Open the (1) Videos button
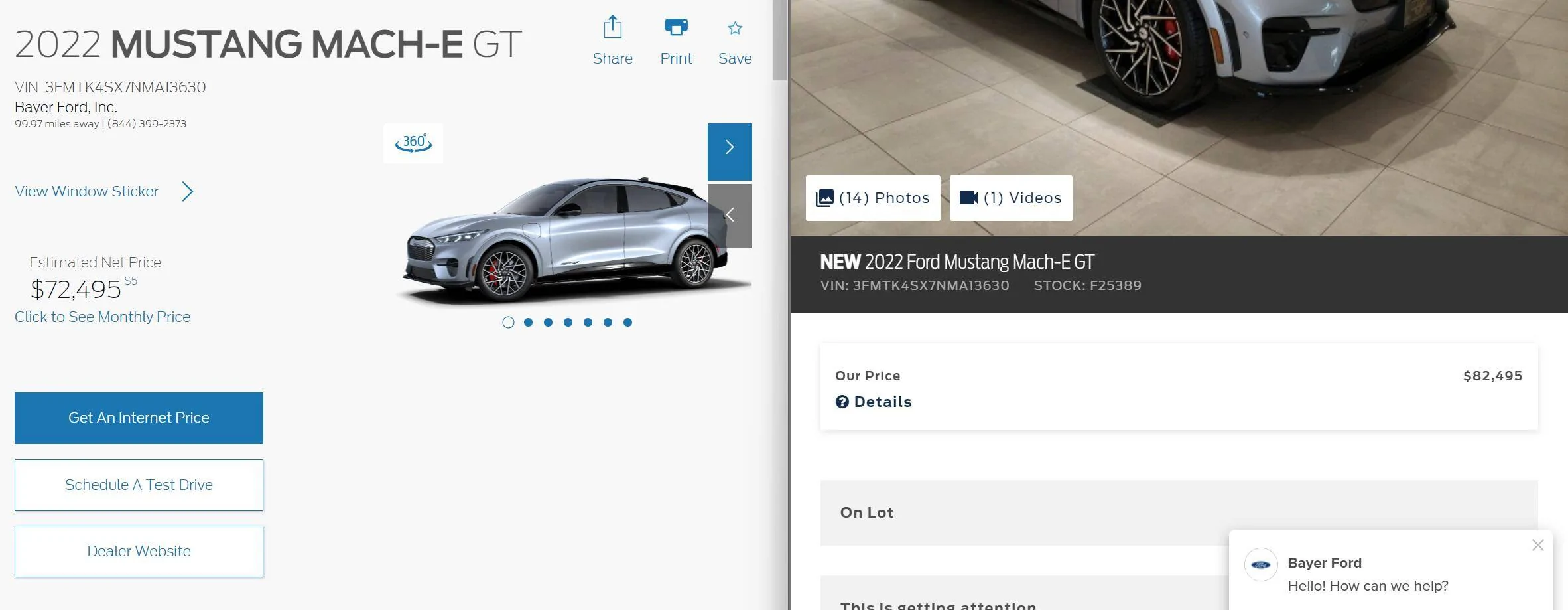1568x610 pixels. pos(1011,198)
